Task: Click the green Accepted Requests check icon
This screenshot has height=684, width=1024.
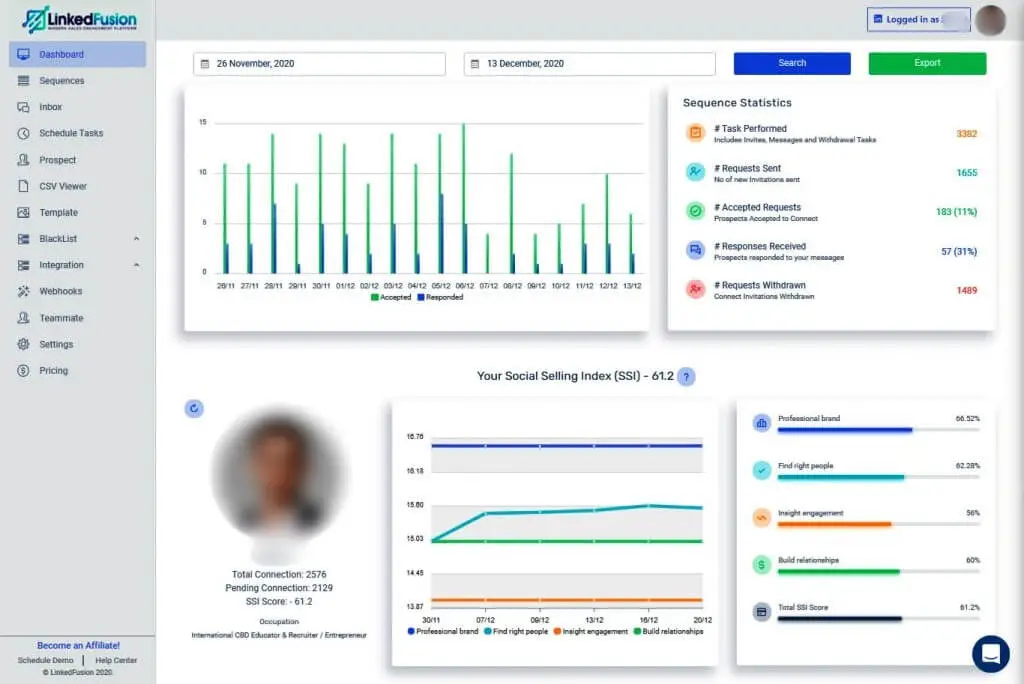Action: coord(696,211)
